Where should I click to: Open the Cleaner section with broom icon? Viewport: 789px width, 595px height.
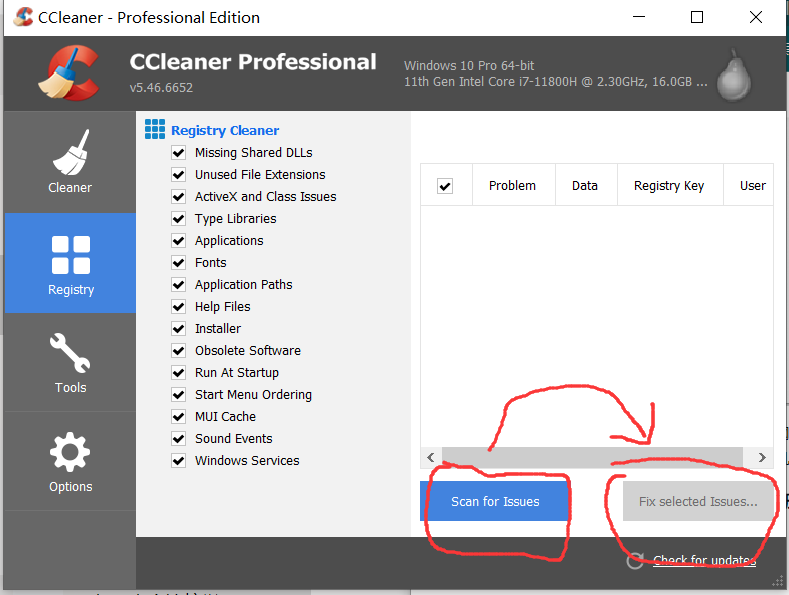pyautogui.click(x=70, y=162)
